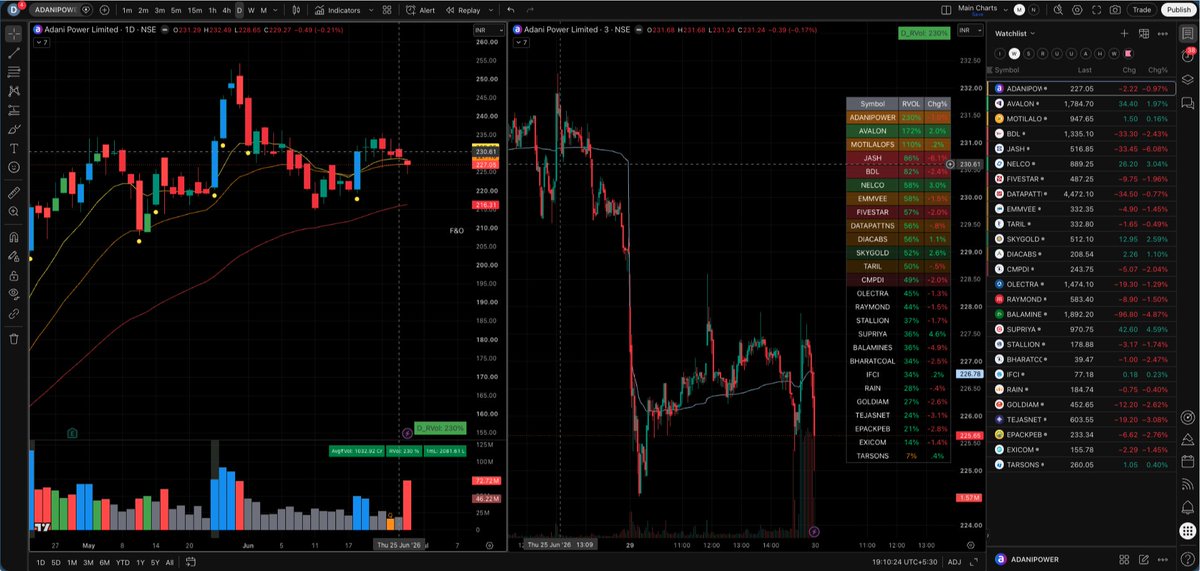Viewport: 1200px width, 571px height.
Task: Select the SUPRIYA row in the watchlist
Action: pos(1081,328)
